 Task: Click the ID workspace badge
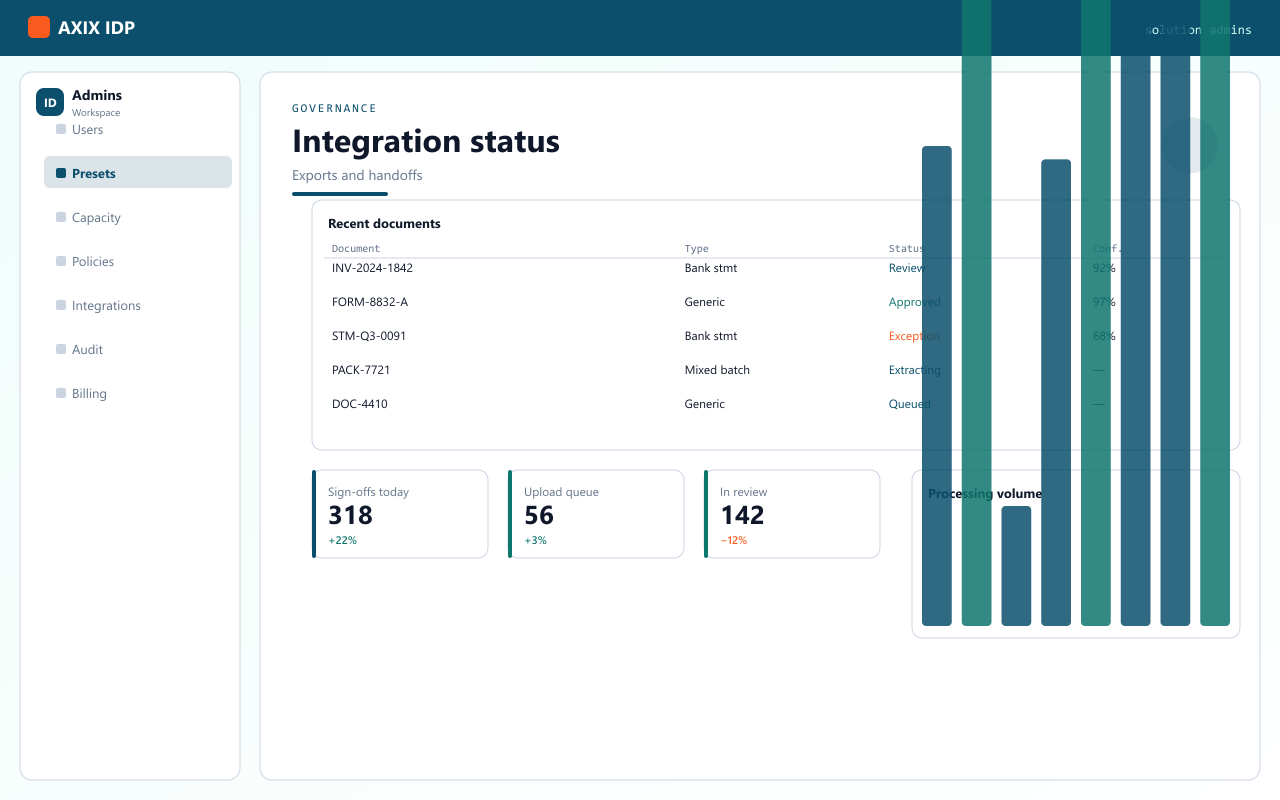point(50,102)
